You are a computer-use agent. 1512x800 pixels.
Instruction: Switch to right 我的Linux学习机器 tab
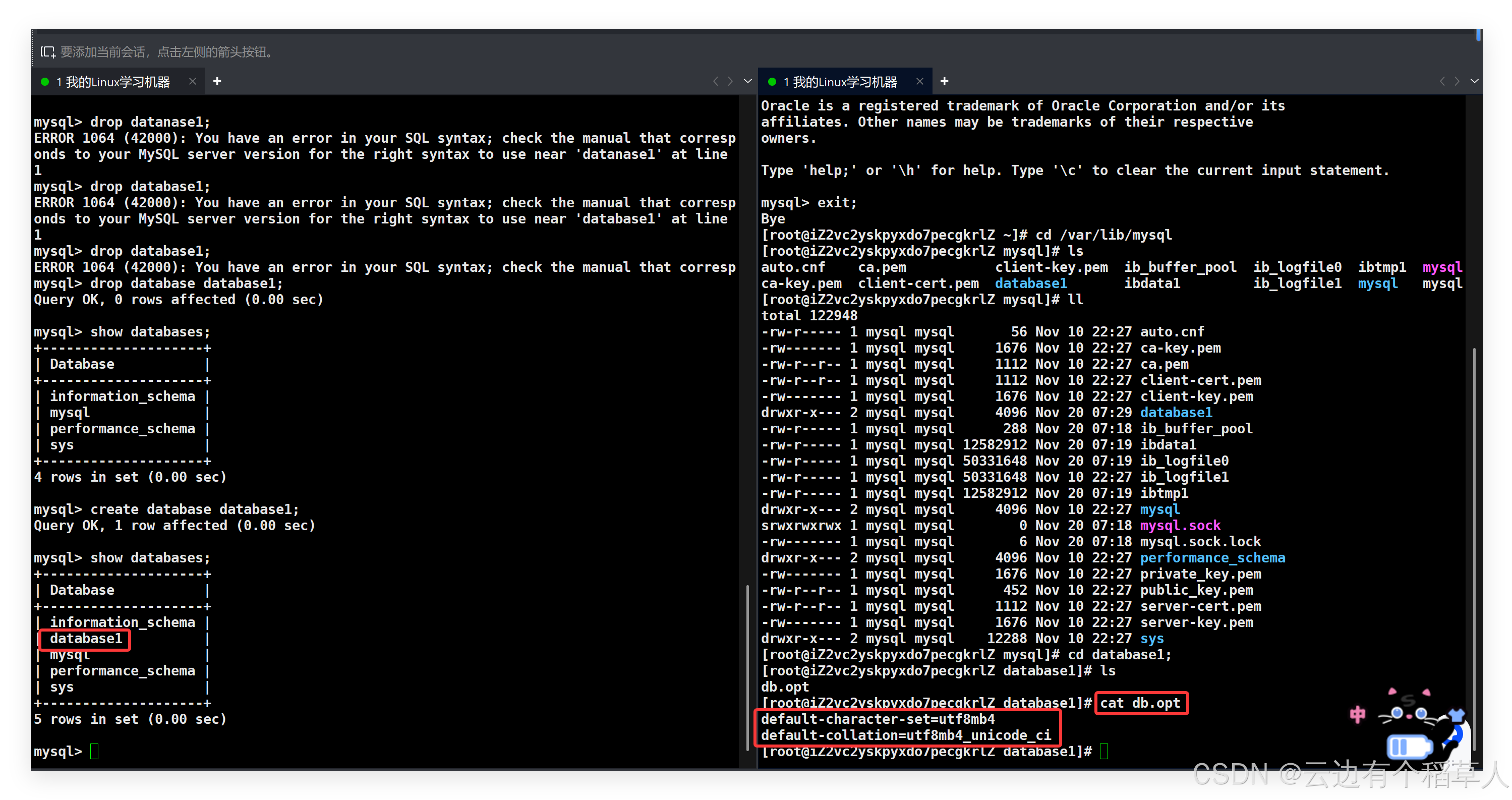coord(845,82)
